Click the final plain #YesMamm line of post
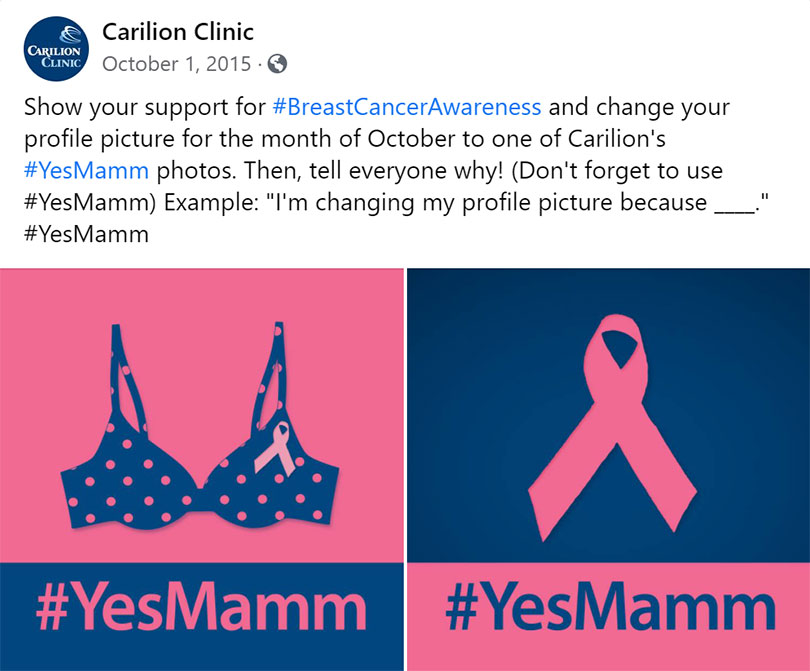810x671 pixels. coord(86,235)
